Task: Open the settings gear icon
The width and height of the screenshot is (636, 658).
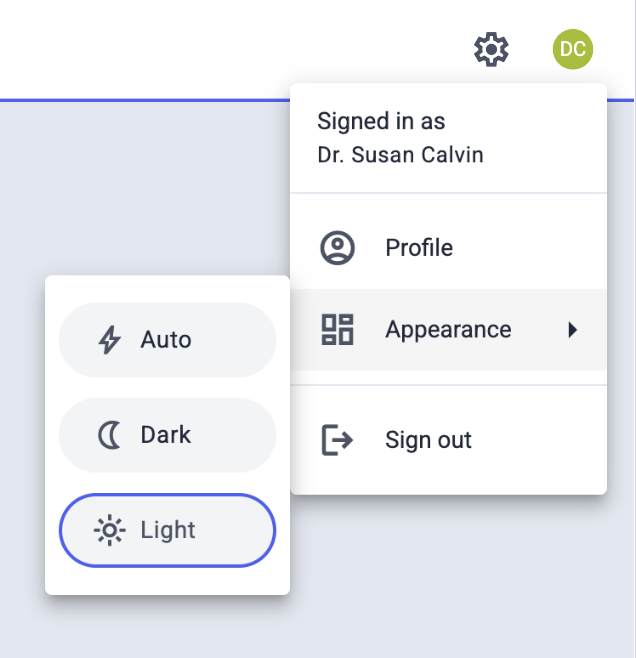Action: (x=491, y=48)
